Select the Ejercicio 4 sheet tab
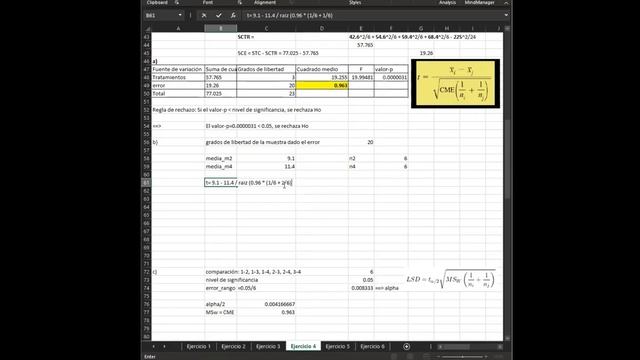Viewport: 640px width, 360px height. pos(303,347)
